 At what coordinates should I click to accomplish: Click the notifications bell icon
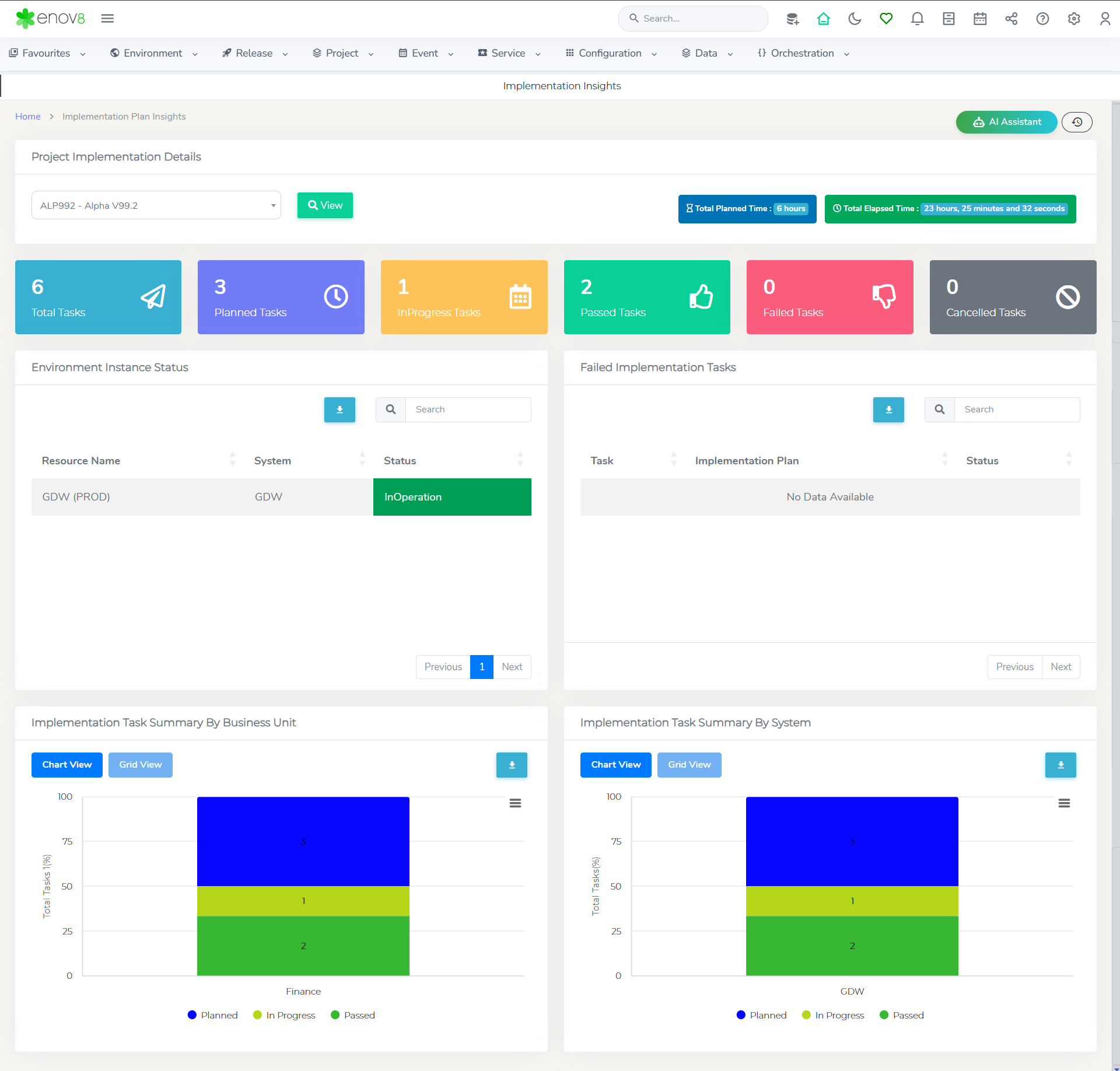pos(917,19)
